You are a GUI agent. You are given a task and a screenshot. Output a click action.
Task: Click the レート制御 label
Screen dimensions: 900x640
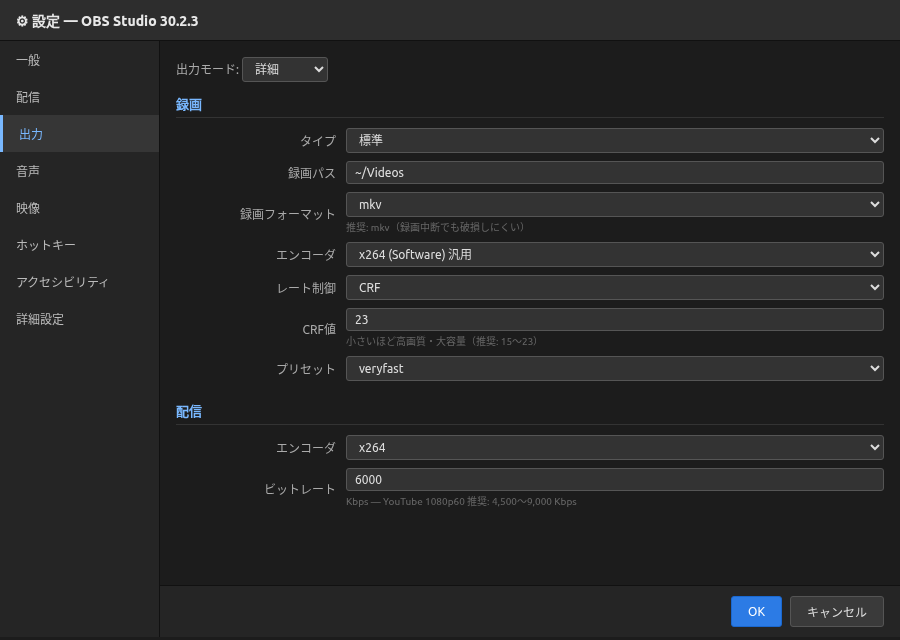pyautogui.click(x=306, y=288)
